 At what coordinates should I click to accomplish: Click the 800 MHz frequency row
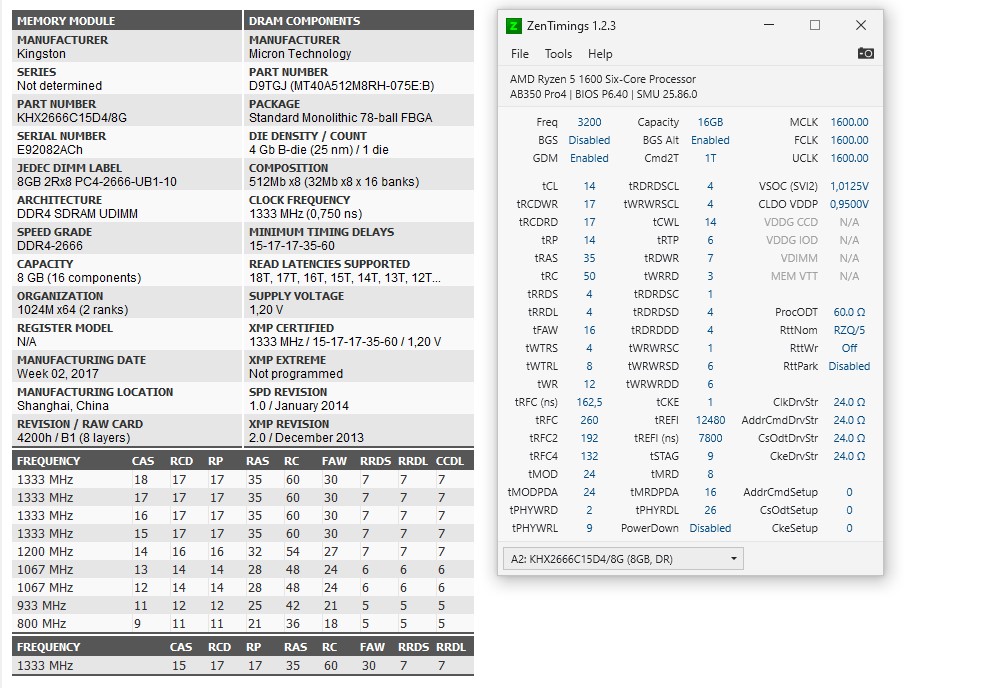242,624
